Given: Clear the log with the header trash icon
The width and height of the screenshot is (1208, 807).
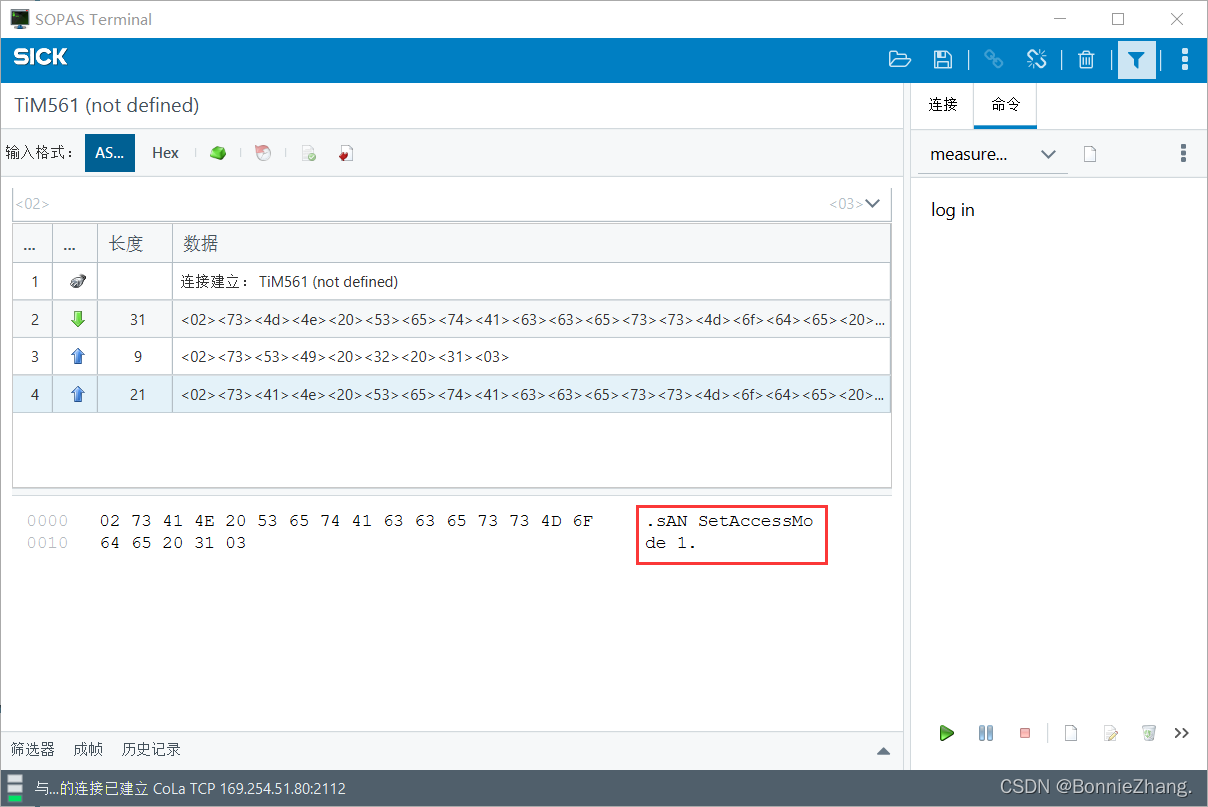Looking at the screenshot, I should (1086, 60).
